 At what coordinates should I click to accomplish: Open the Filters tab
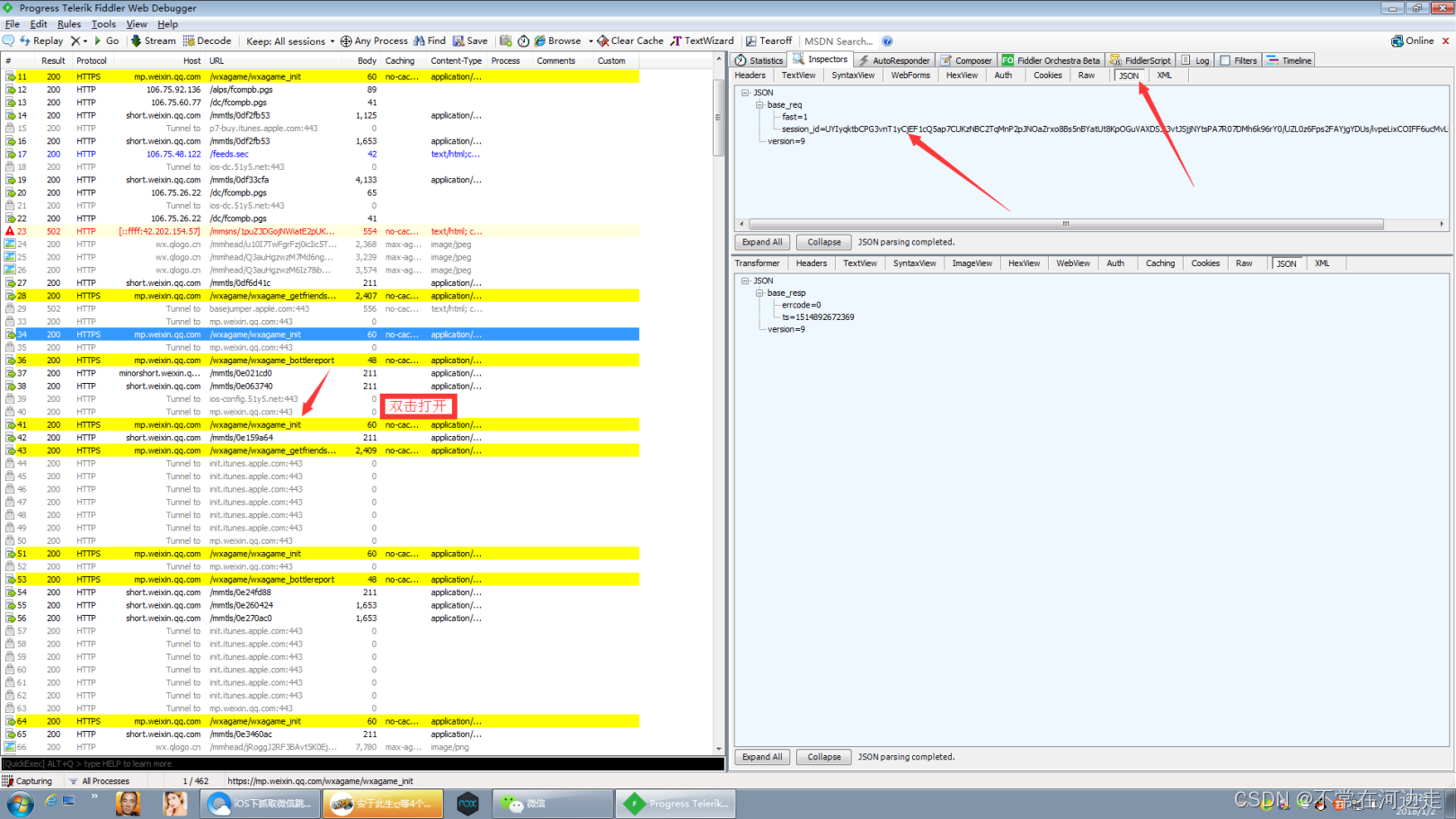point(1238,60)
